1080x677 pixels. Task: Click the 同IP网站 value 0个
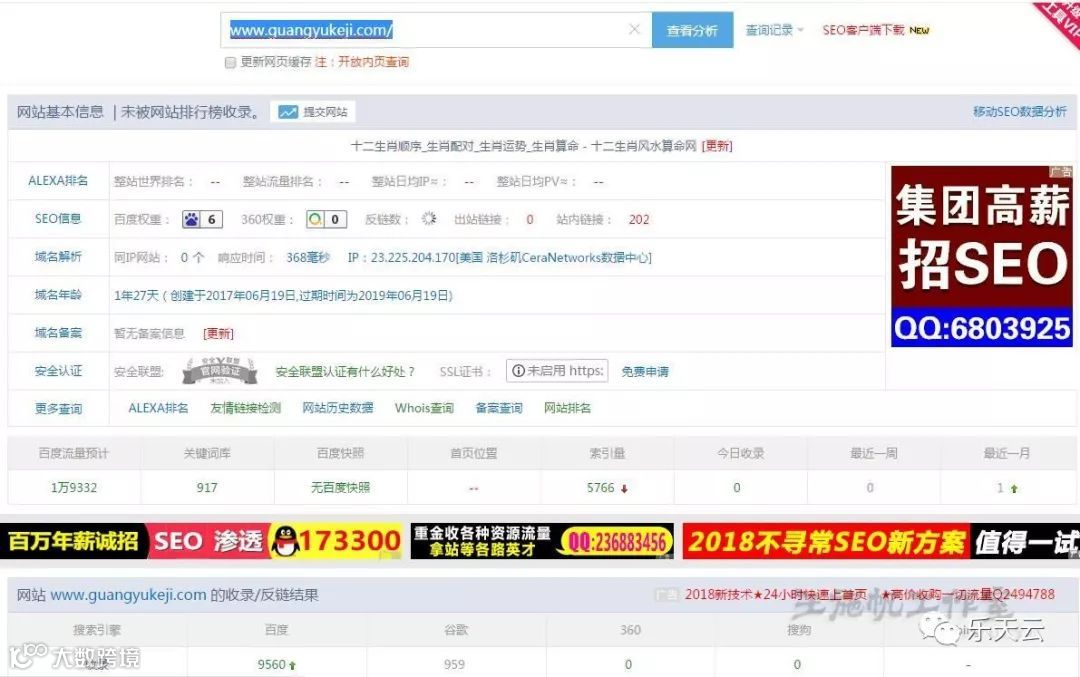coord(192,258)
